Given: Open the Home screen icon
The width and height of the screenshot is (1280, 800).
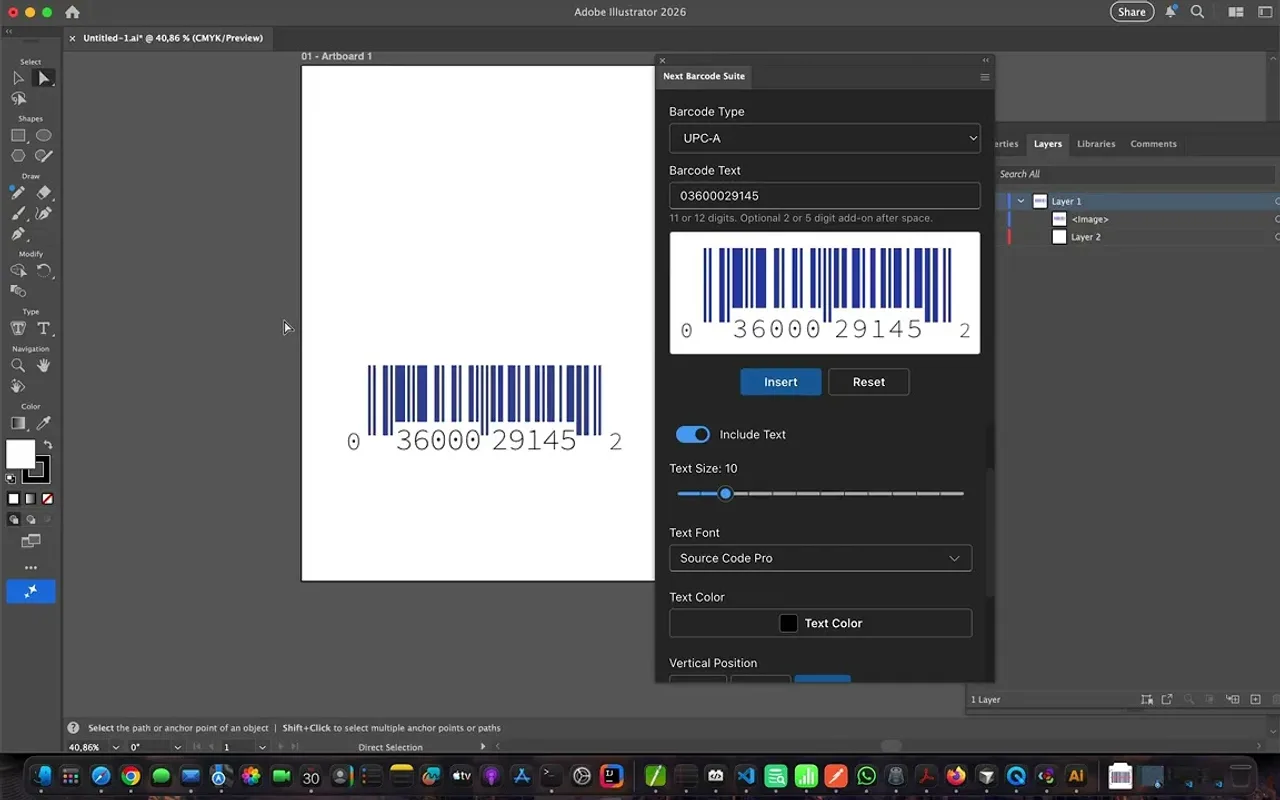Looking at the screenshot, I should 72,12.
